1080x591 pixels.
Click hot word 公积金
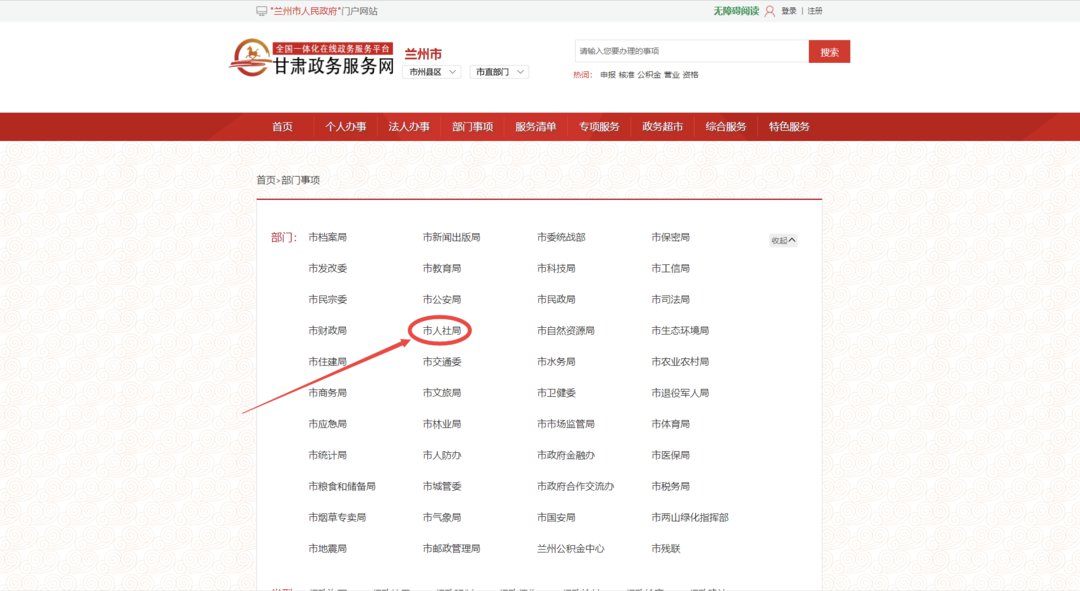tap(649, 74)
